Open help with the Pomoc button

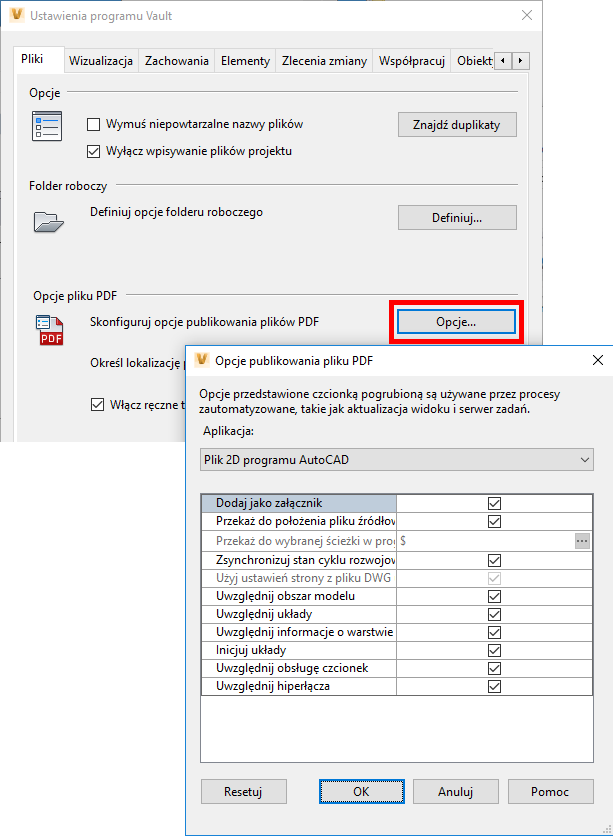[x=550, y=792]
